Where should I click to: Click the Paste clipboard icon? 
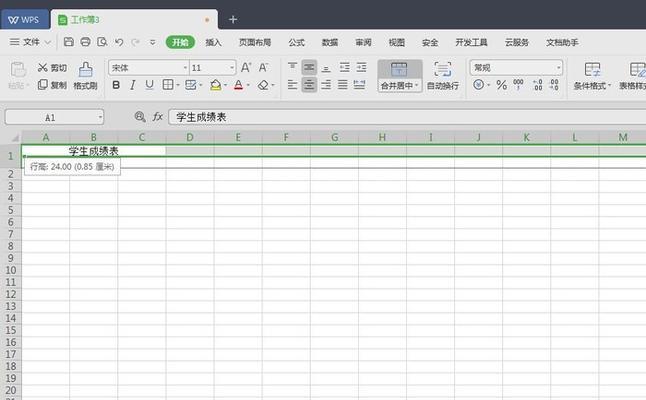coord(18,70)
